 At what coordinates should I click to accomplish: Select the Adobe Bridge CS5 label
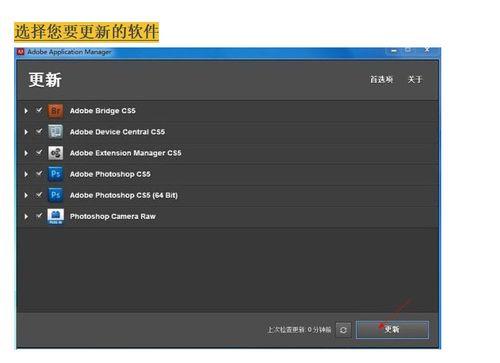(x=103, y=111)
